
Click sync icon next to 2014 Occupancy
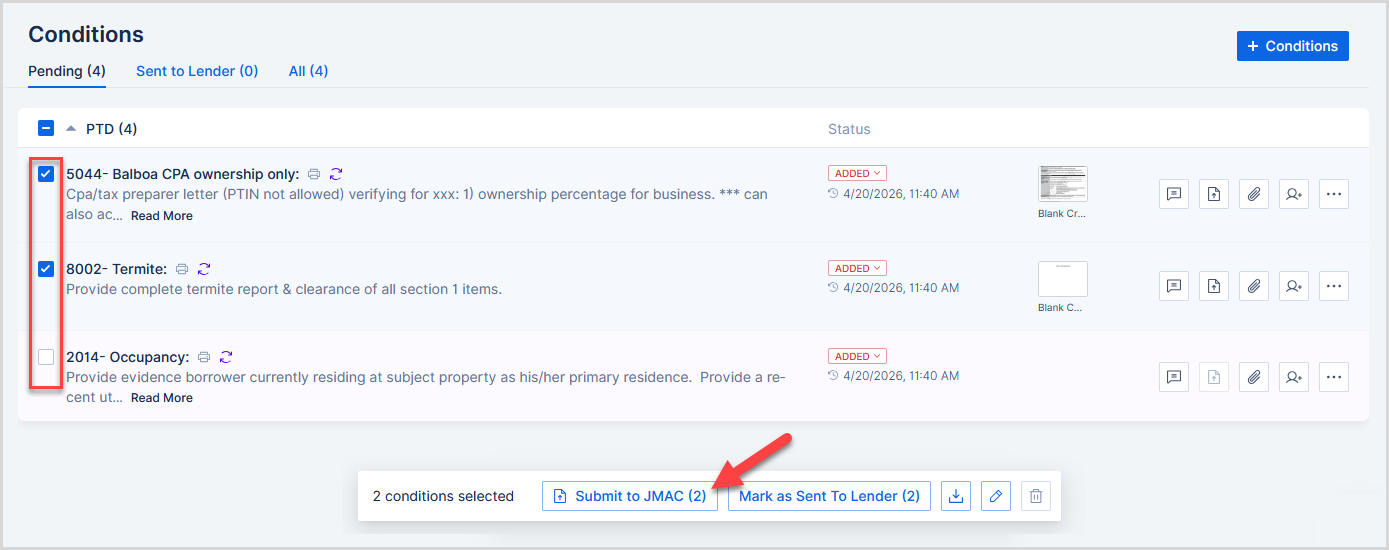tap(226, 357)
